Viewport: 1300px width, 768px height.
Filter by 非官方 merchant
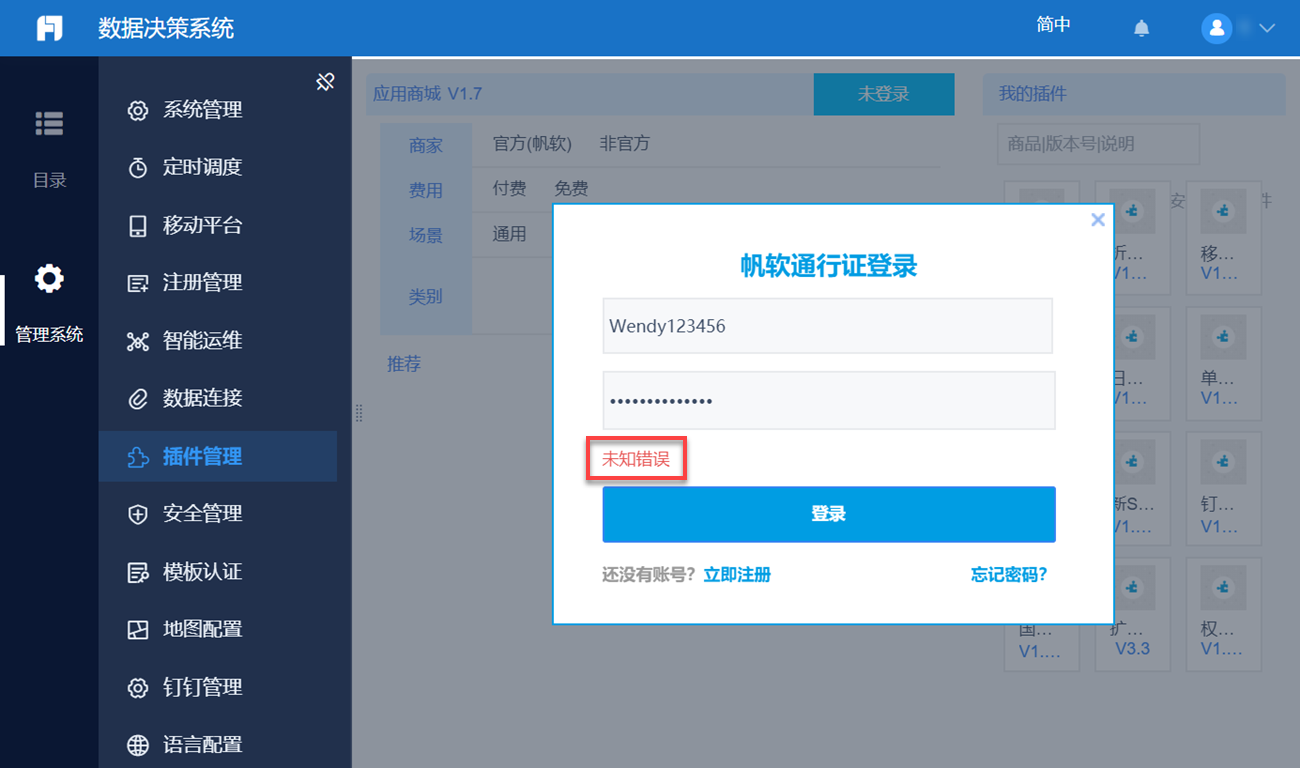click(x=625, y=144)
